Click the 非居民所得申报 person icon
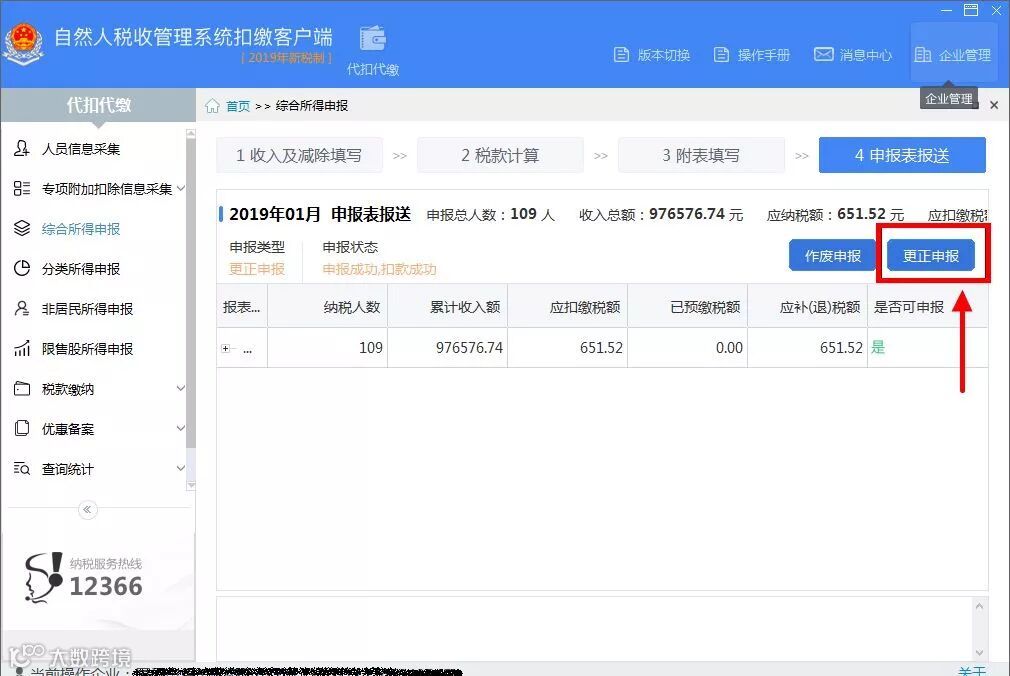The width and height of the screenshot is (1010, 676). [21, 308]
